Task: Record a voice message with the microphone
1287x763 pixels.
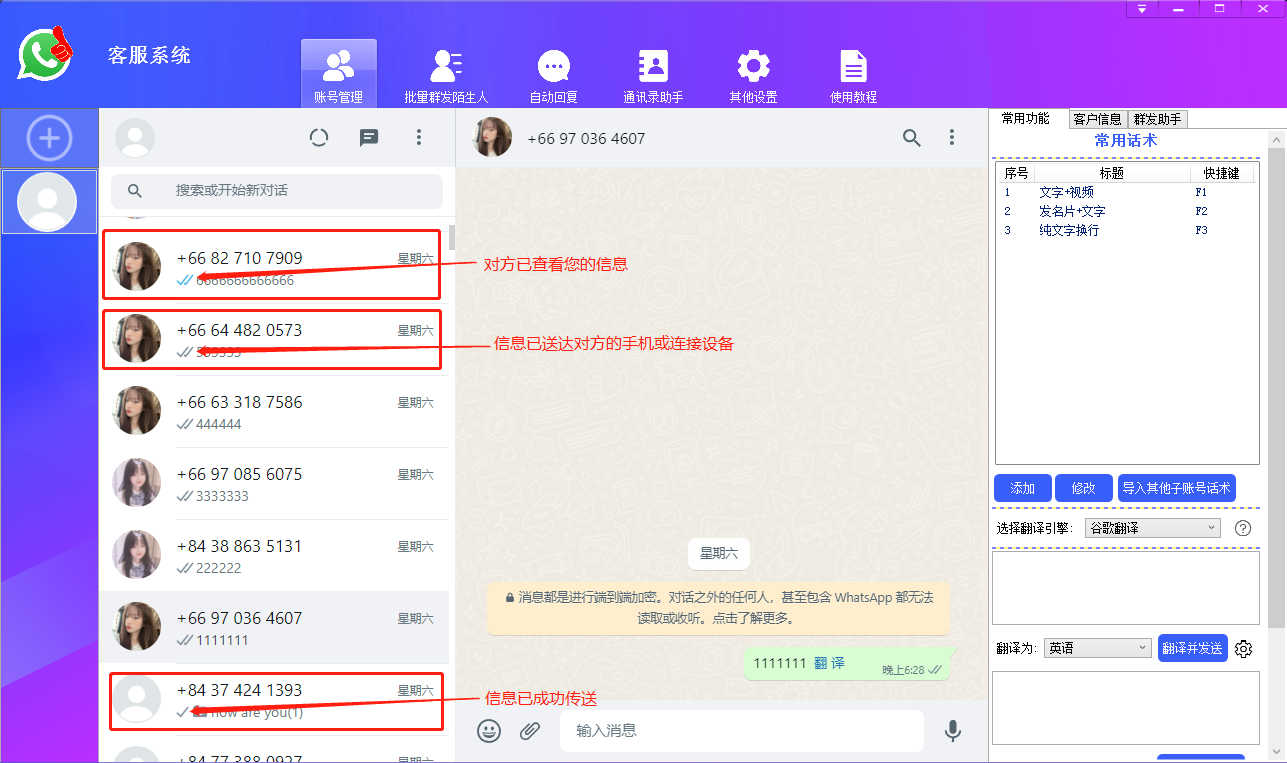Action: point(953,731)
